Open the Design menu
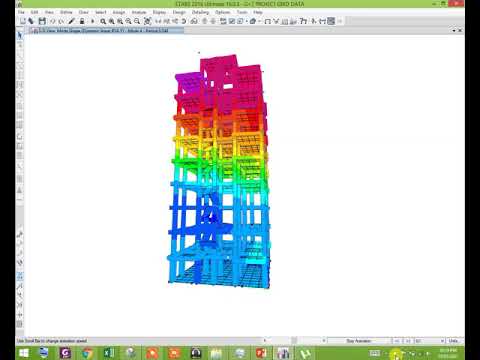 point(179,12)
